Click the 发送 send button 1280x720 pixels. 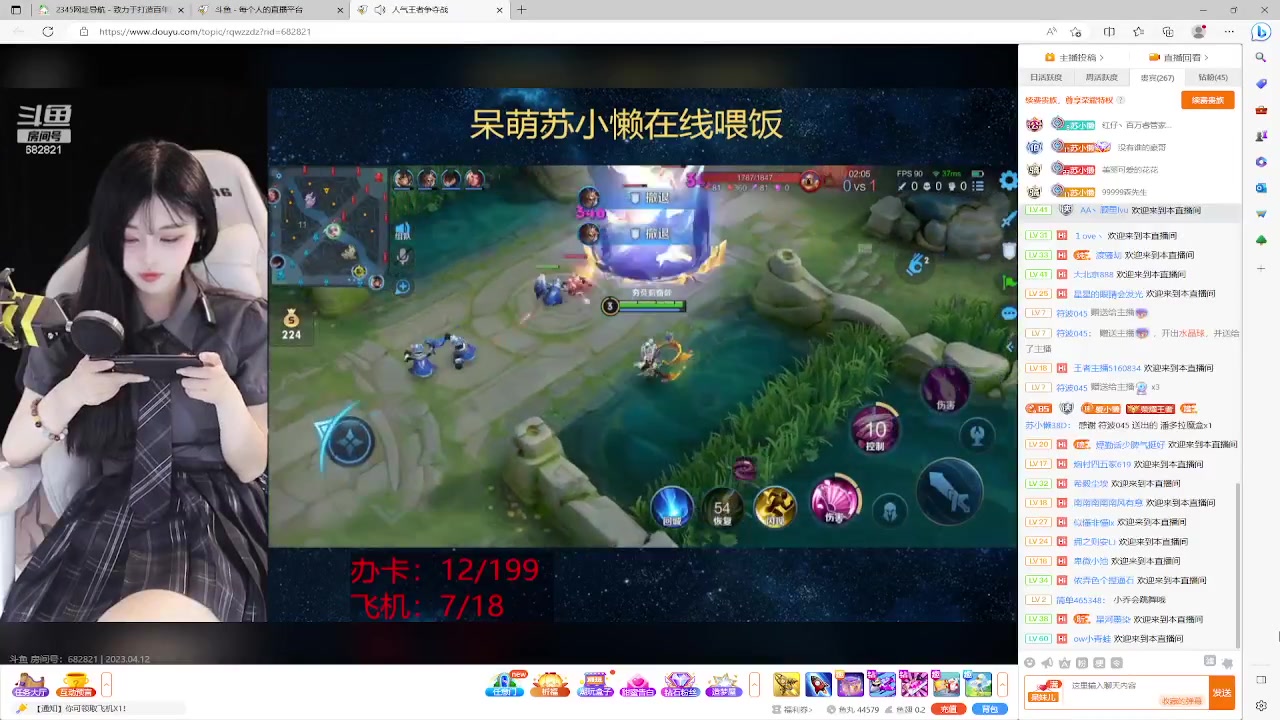(1223, 691)
